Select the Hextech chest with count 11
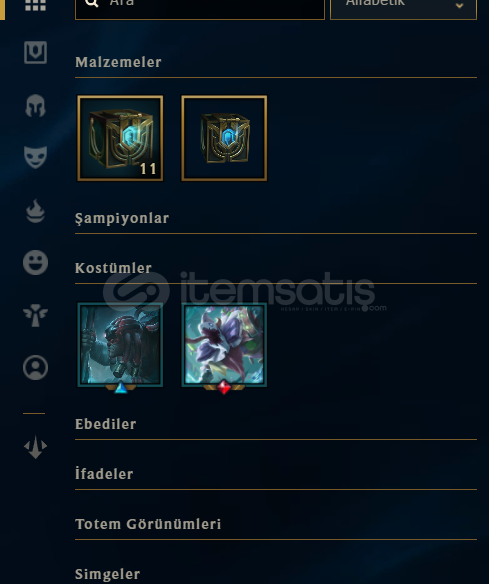Screen dimensions: 489x584 point(120,138)
